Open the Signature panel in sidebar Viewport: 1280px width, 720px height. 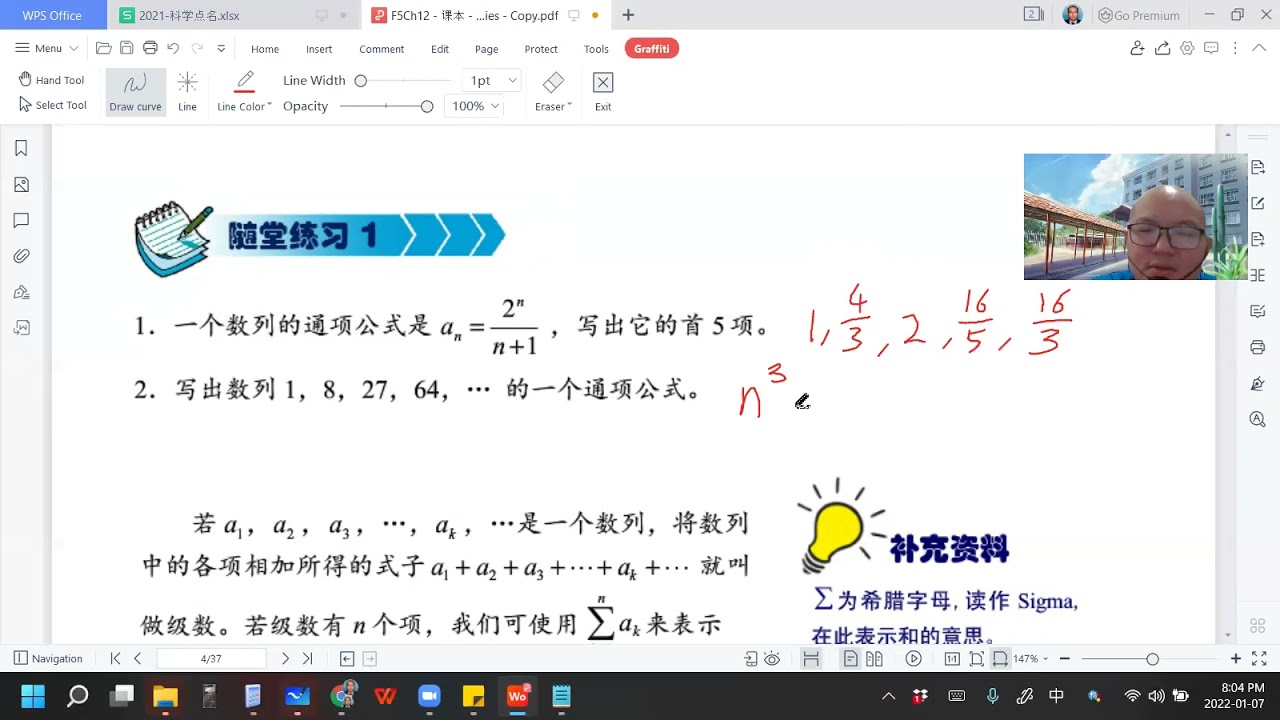(21, 292)
